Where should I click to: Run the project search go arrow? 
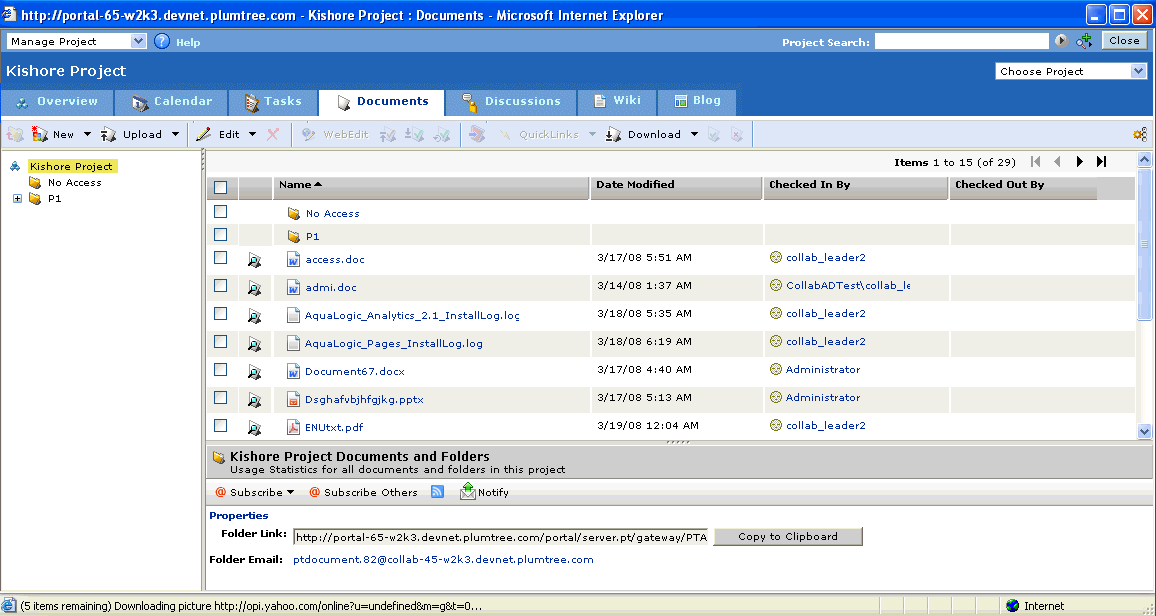tap(1061, 41)
